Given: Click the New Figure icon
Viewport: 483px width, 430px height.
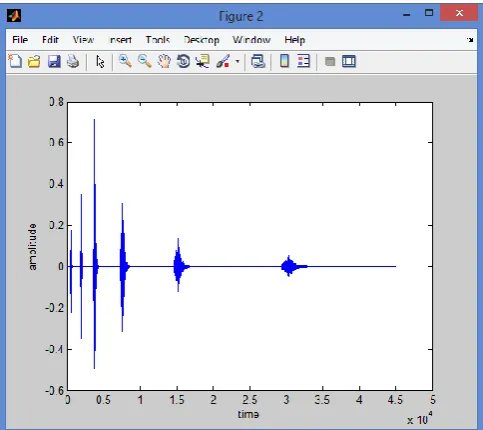Looking at the screenshot, I should (15, 61).
